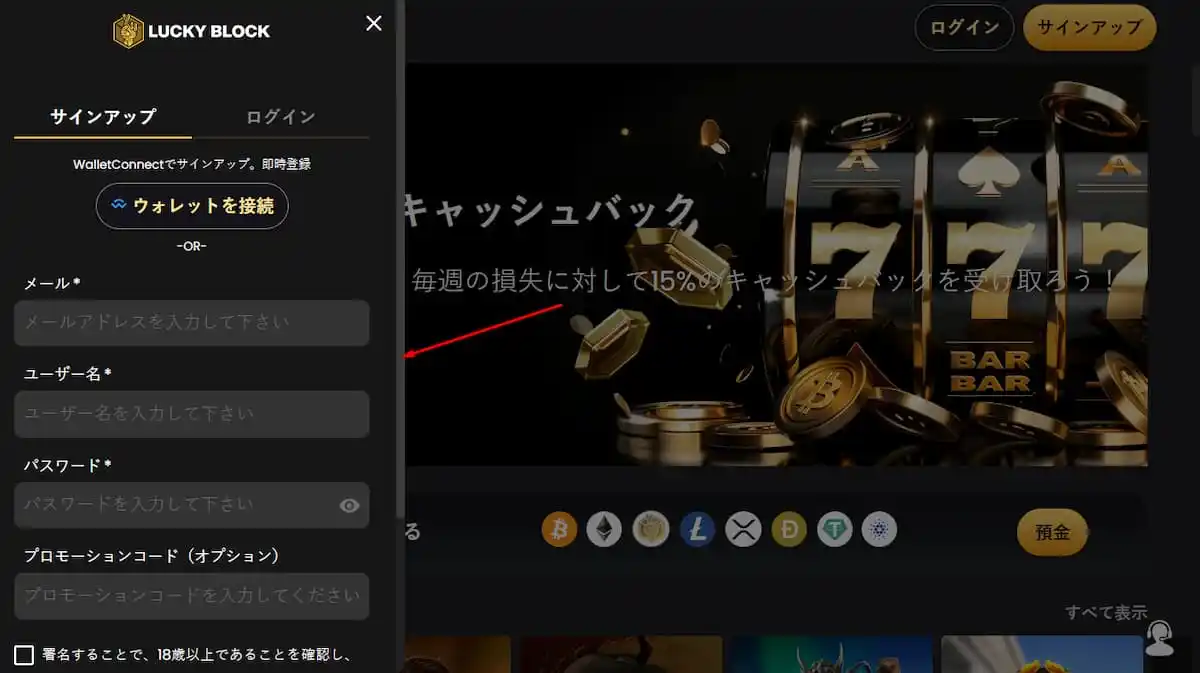
Task: Click the WalletConnect icon in the connect button
Action: (x=117, y=206)
